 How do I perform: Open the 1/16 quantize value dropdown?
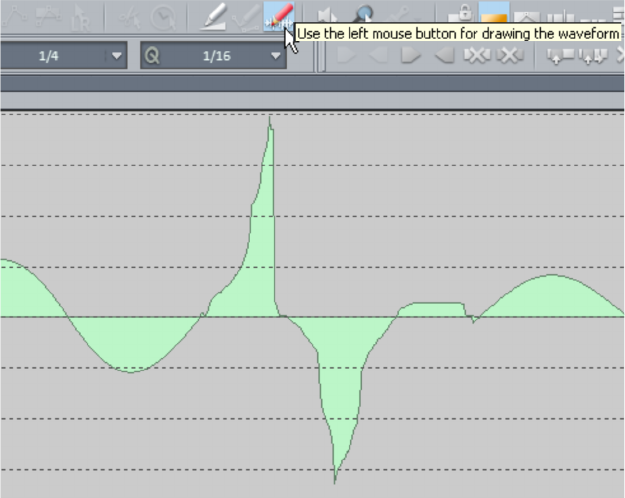tap(275, 56)
